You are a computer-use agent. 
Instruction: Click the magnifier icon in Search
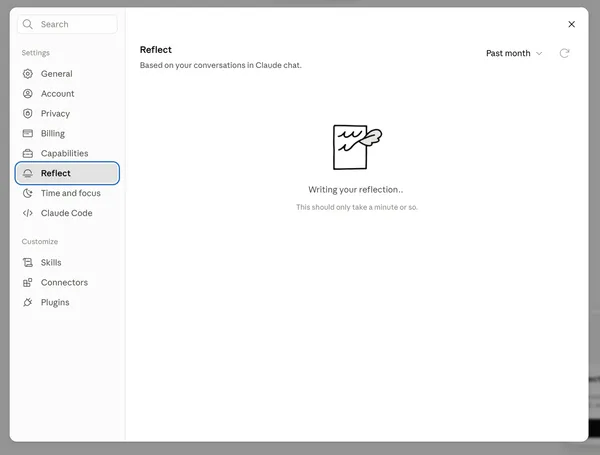[x=28, y=24]
